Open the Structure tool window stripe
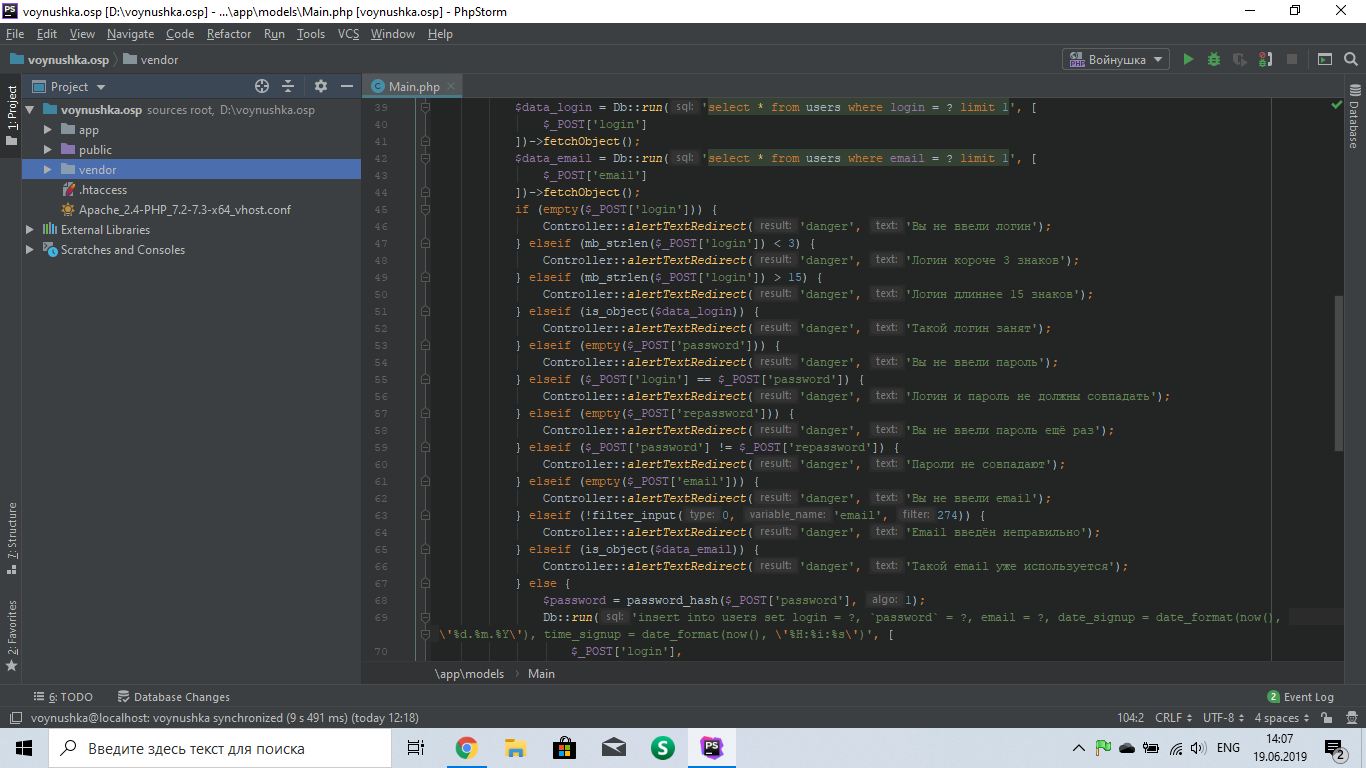This screenshot has width=1366, height=768. (x=11, y=537)
